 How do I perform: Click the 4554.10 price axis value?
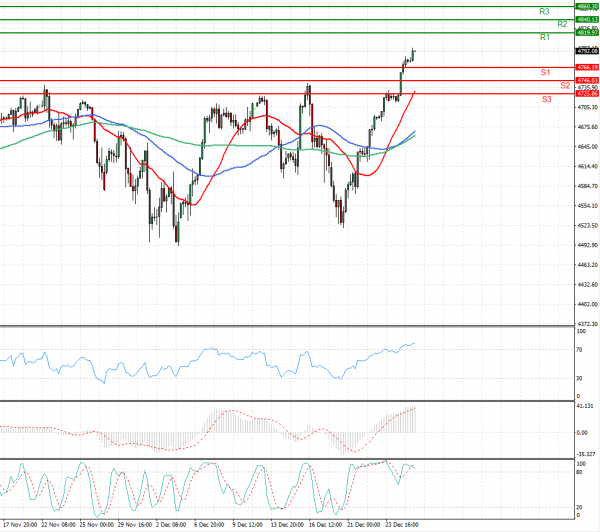point(587,206)
